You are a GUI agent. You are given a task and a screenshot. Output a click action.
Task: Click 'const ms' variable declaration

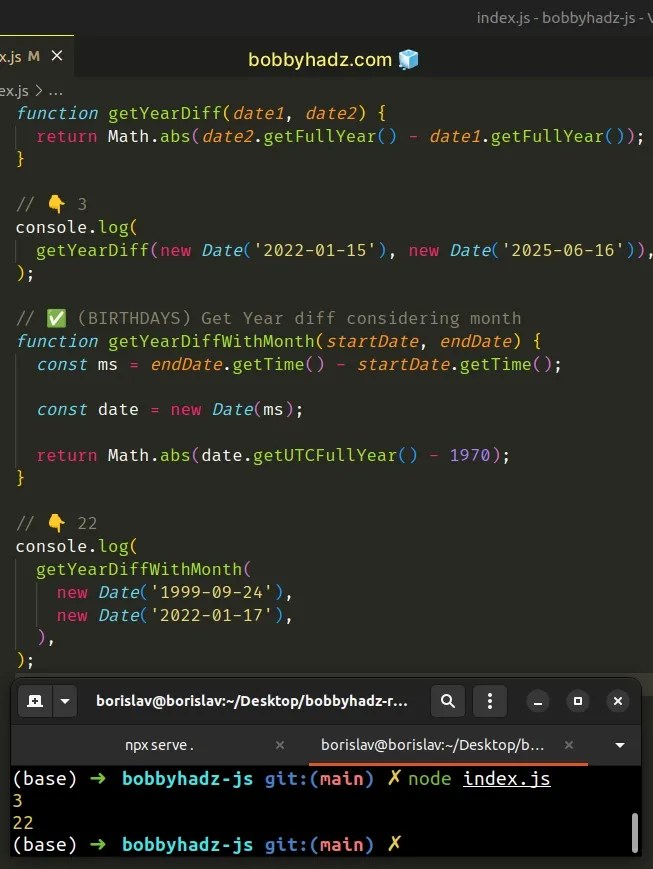[x=77, y=364]
